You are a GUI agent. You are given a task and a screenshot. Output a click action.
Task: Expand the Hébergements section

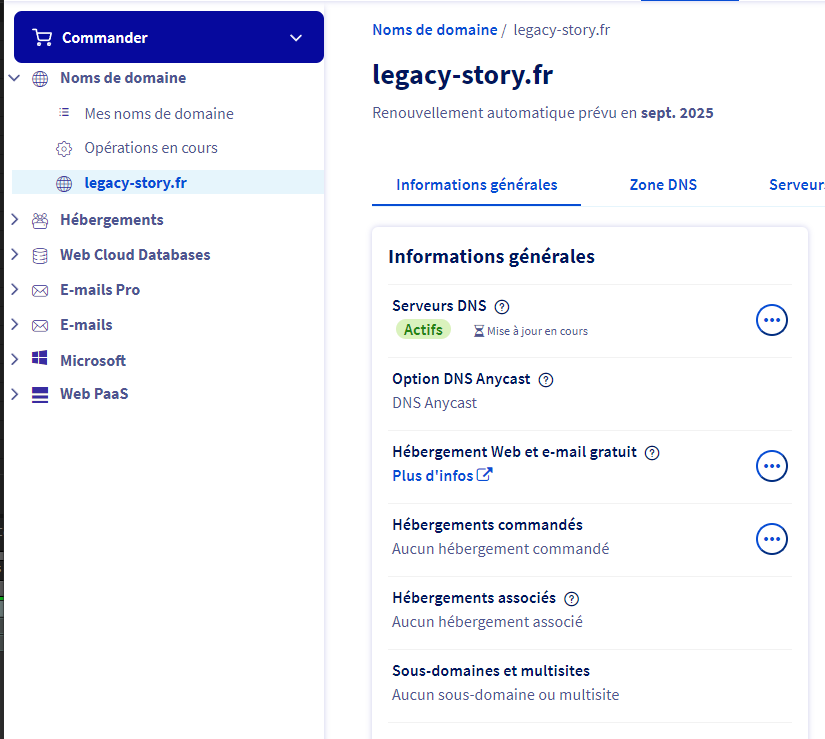[14, 220]
